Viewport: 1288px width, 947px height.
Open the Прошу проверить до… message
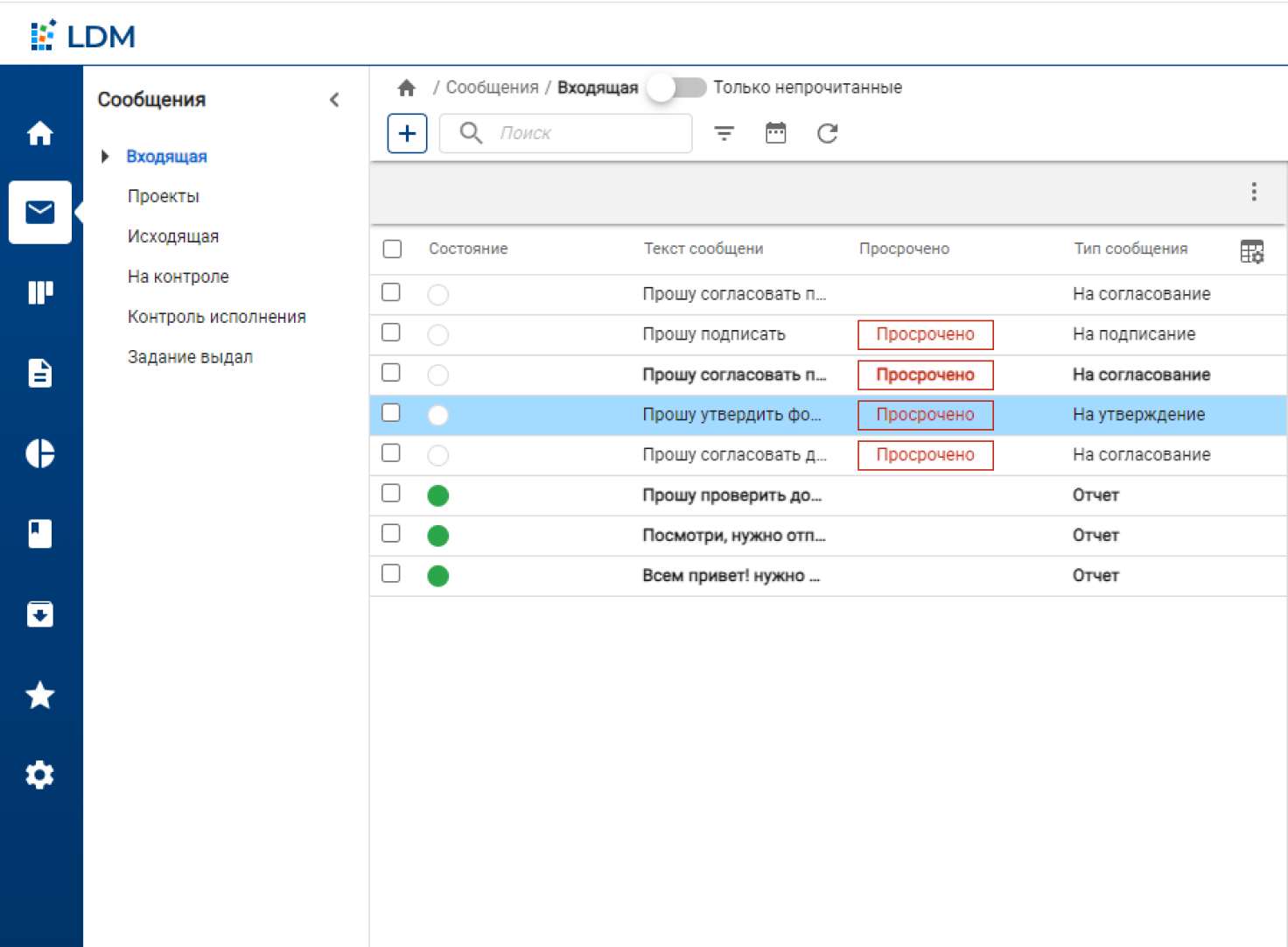(731, 495)
